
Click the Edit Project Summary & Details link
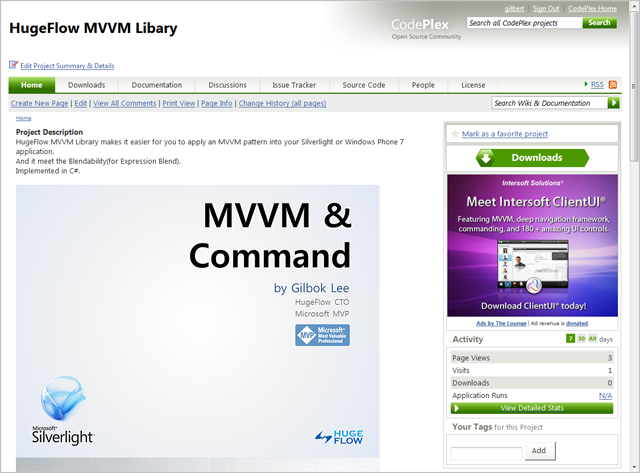coord(67,66)
